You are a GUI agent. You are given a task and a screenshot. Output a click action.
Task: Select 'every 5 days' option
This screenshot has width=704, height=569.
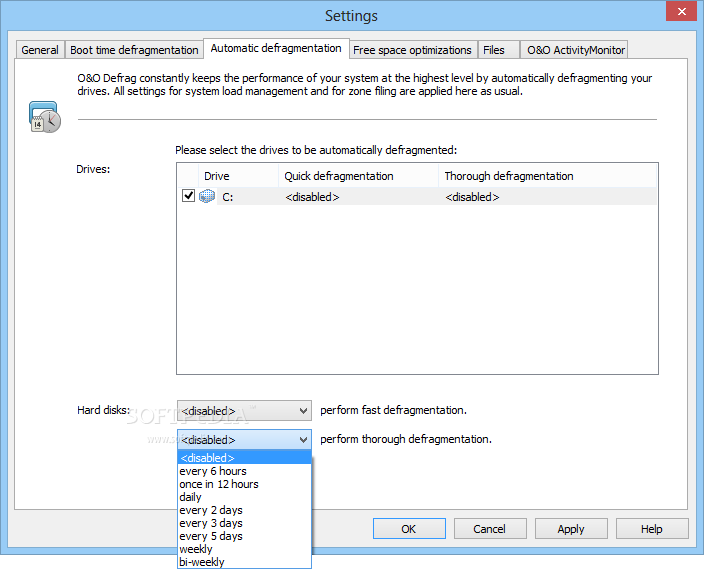244,536
